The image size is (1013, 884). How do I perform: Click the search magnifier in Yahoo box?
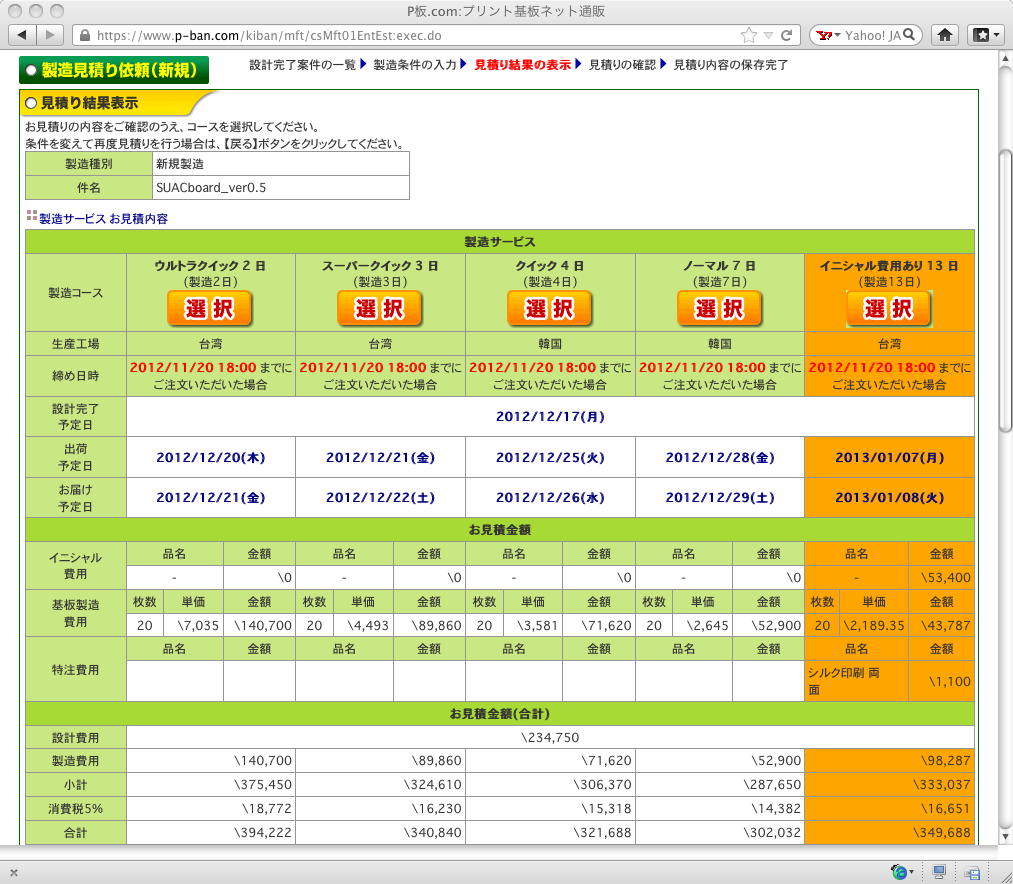point(911,35)
